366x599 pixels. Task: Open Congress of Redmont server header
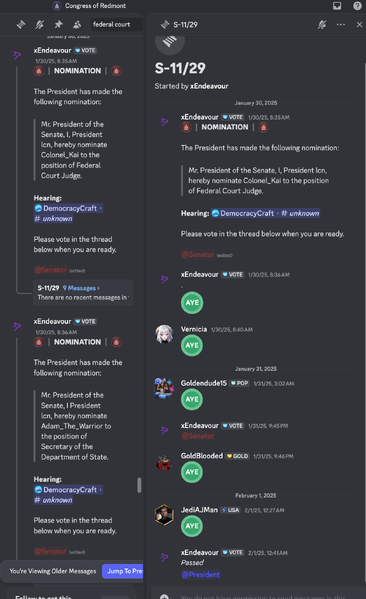(x=95, y=6)
